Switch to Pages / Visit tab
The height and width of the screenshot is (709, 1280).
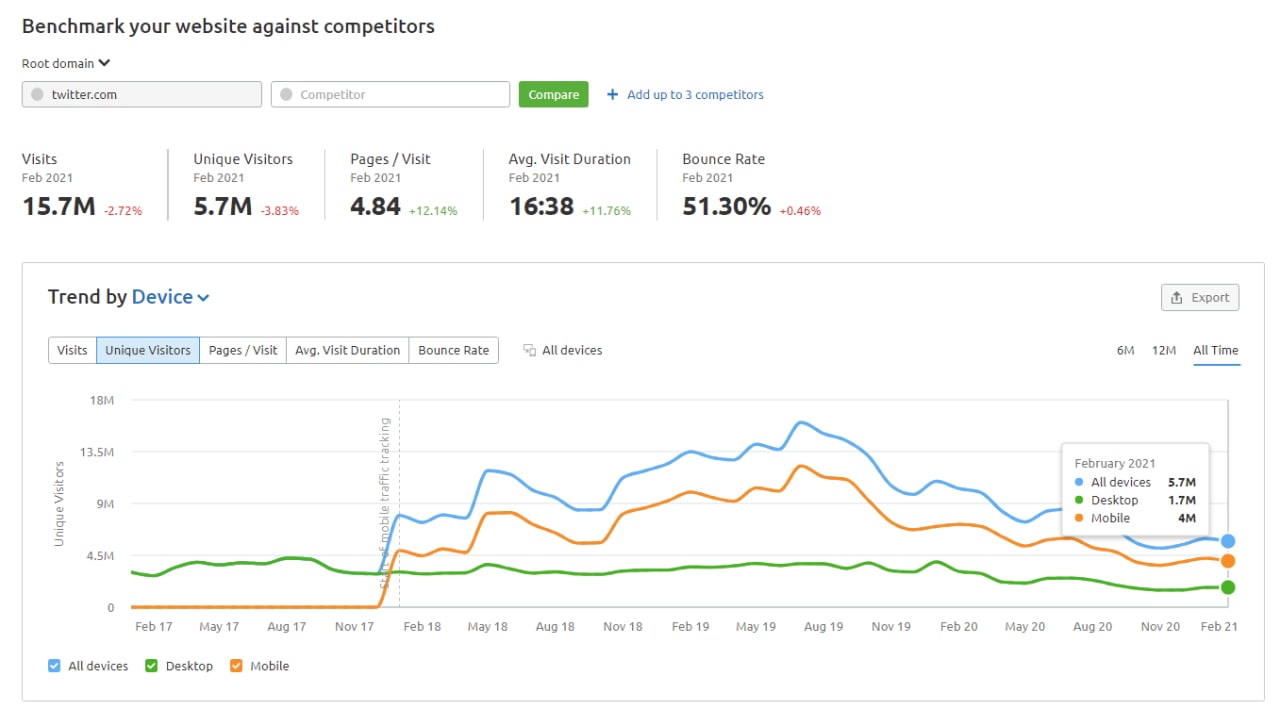(x=243, y=350)
